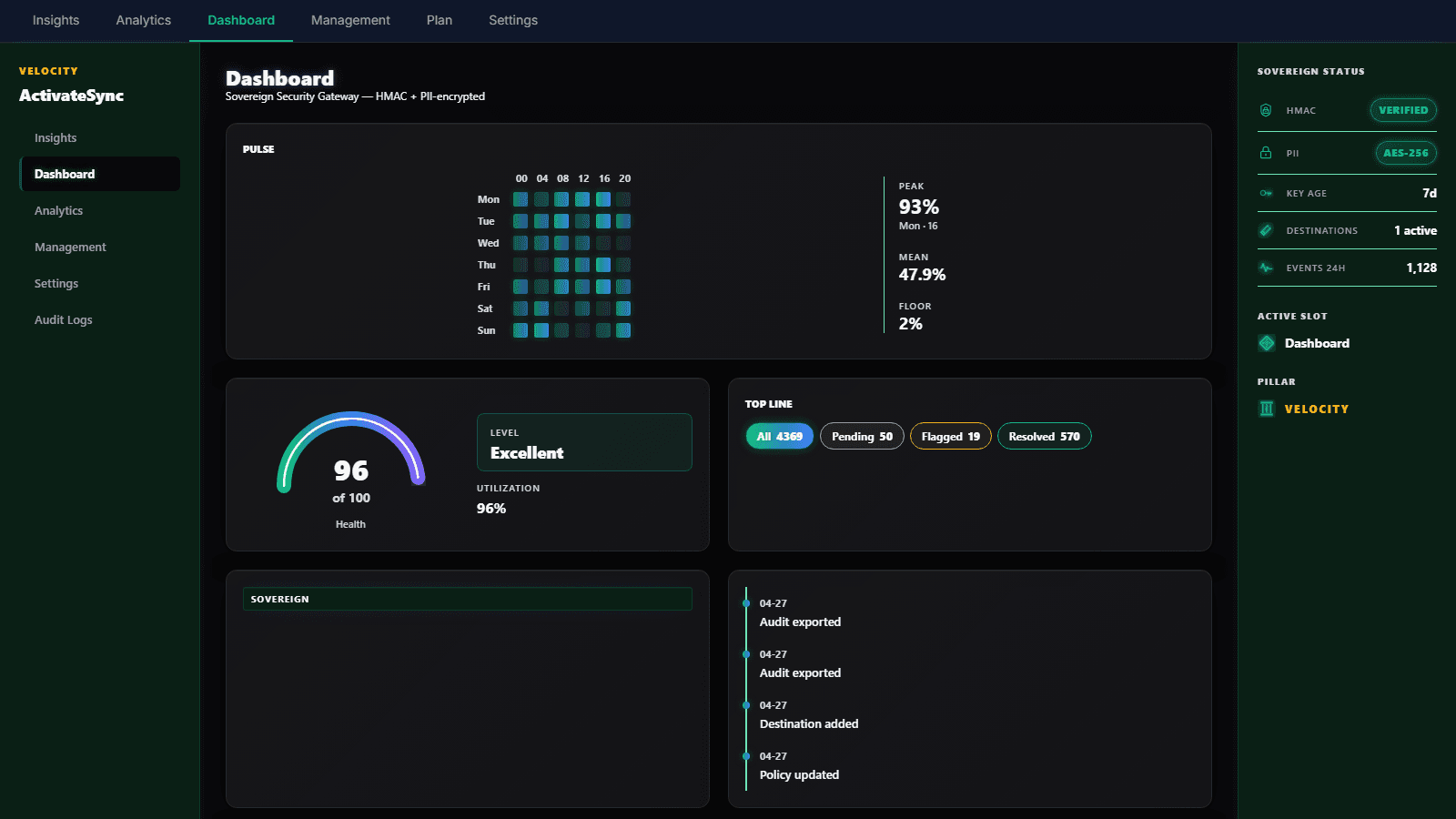Click the Mean 47.9% value

(x=922, y=275)
